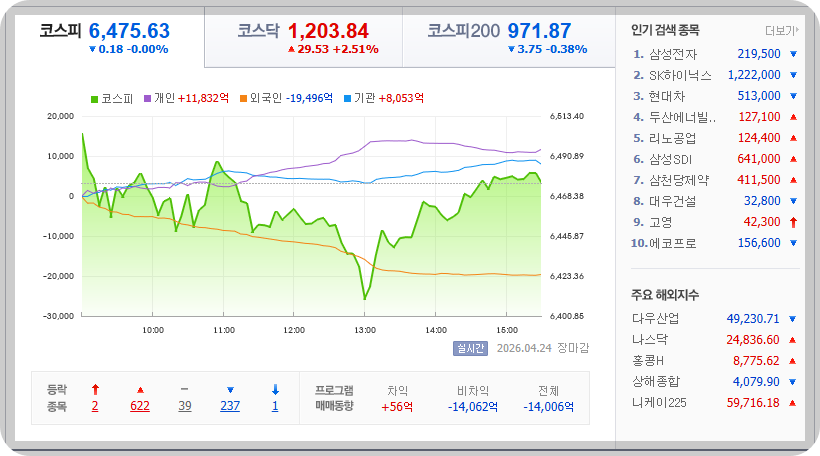The height and width of the screenshot is (456, 820).
Task: Click the down arrow beside 에코프로
Action: pos(793,243)
